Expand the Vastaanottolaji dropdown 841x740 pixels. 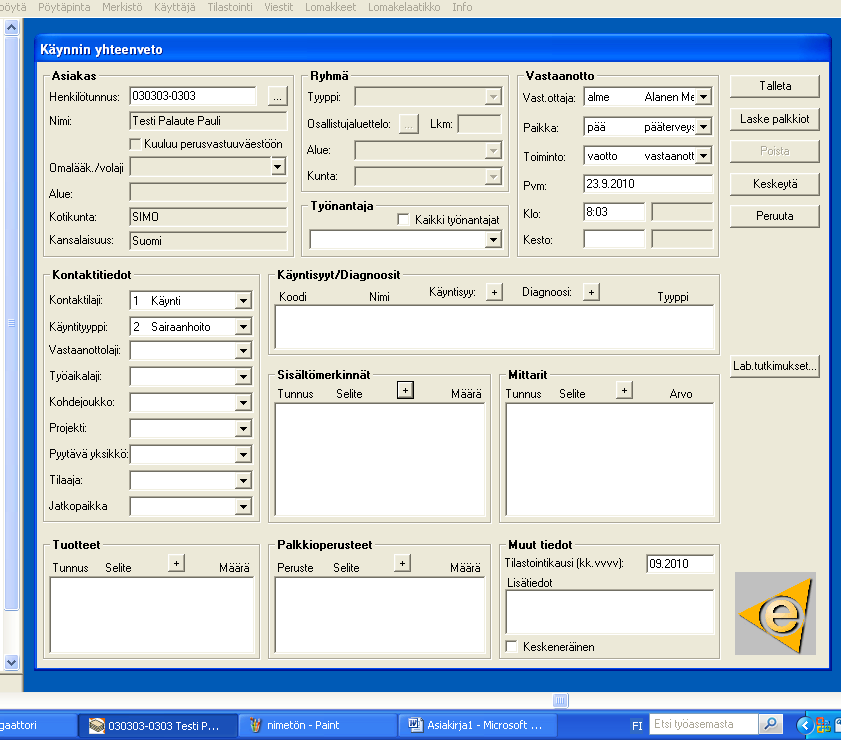tap(244, 351)
